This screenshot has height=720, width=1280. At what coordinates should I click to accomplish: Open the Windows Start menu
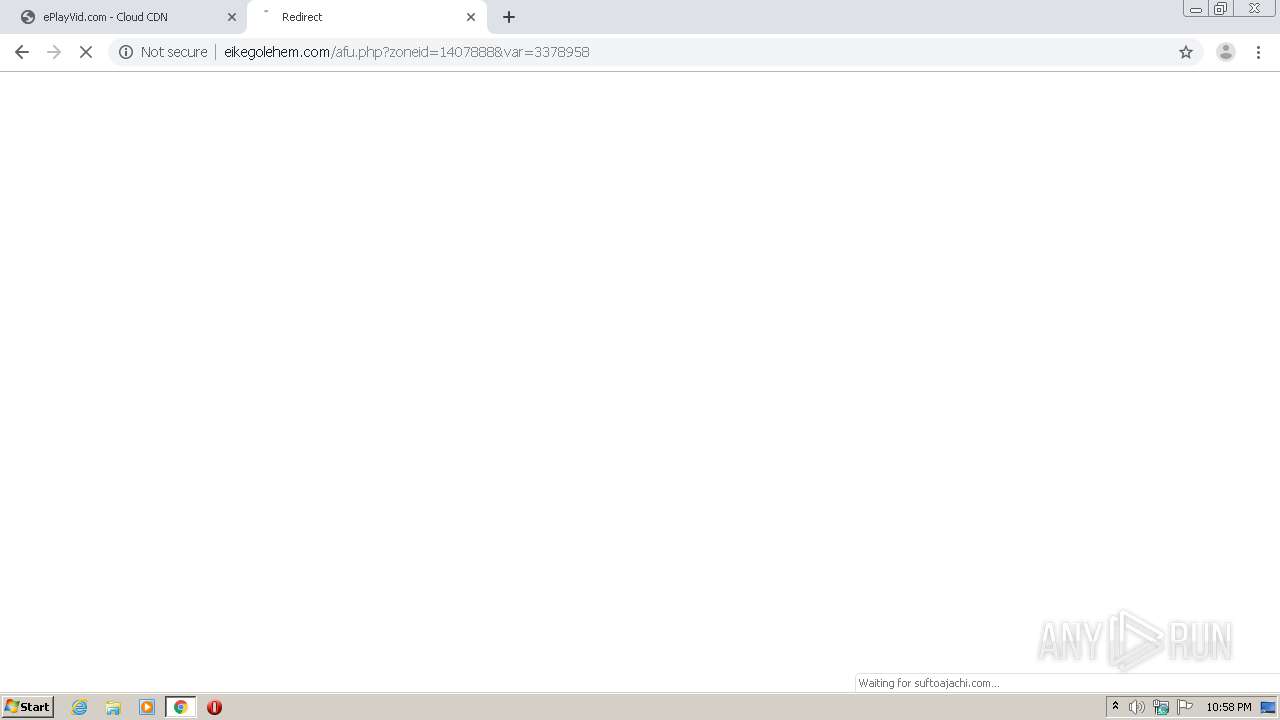28,707
